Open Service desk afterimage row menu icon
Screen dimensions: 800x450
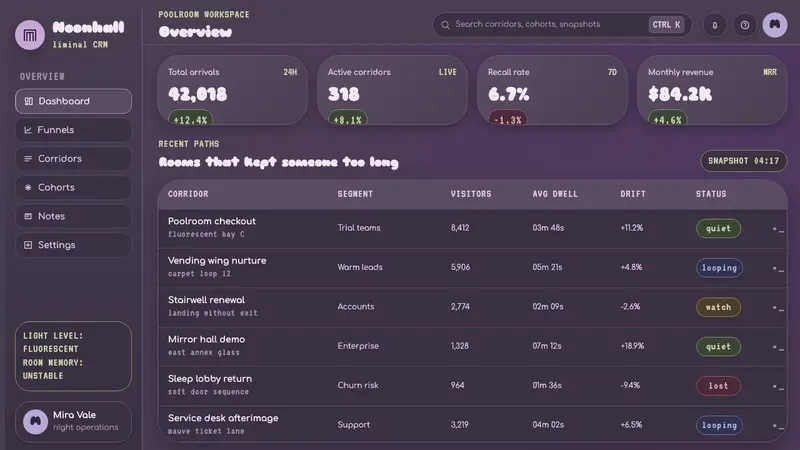[x=778, y=426]
